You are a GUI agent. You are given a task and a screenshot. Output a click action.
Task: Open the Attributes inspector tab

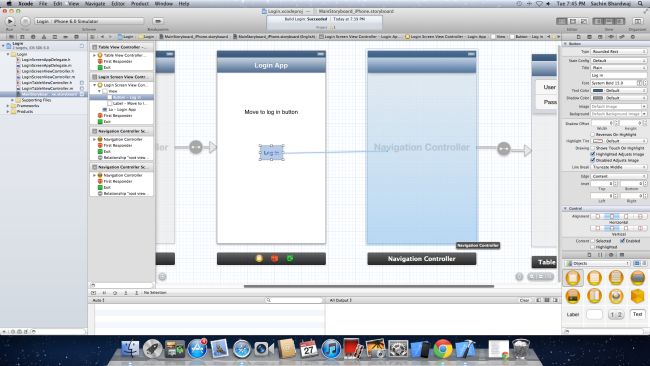(611, 37)
